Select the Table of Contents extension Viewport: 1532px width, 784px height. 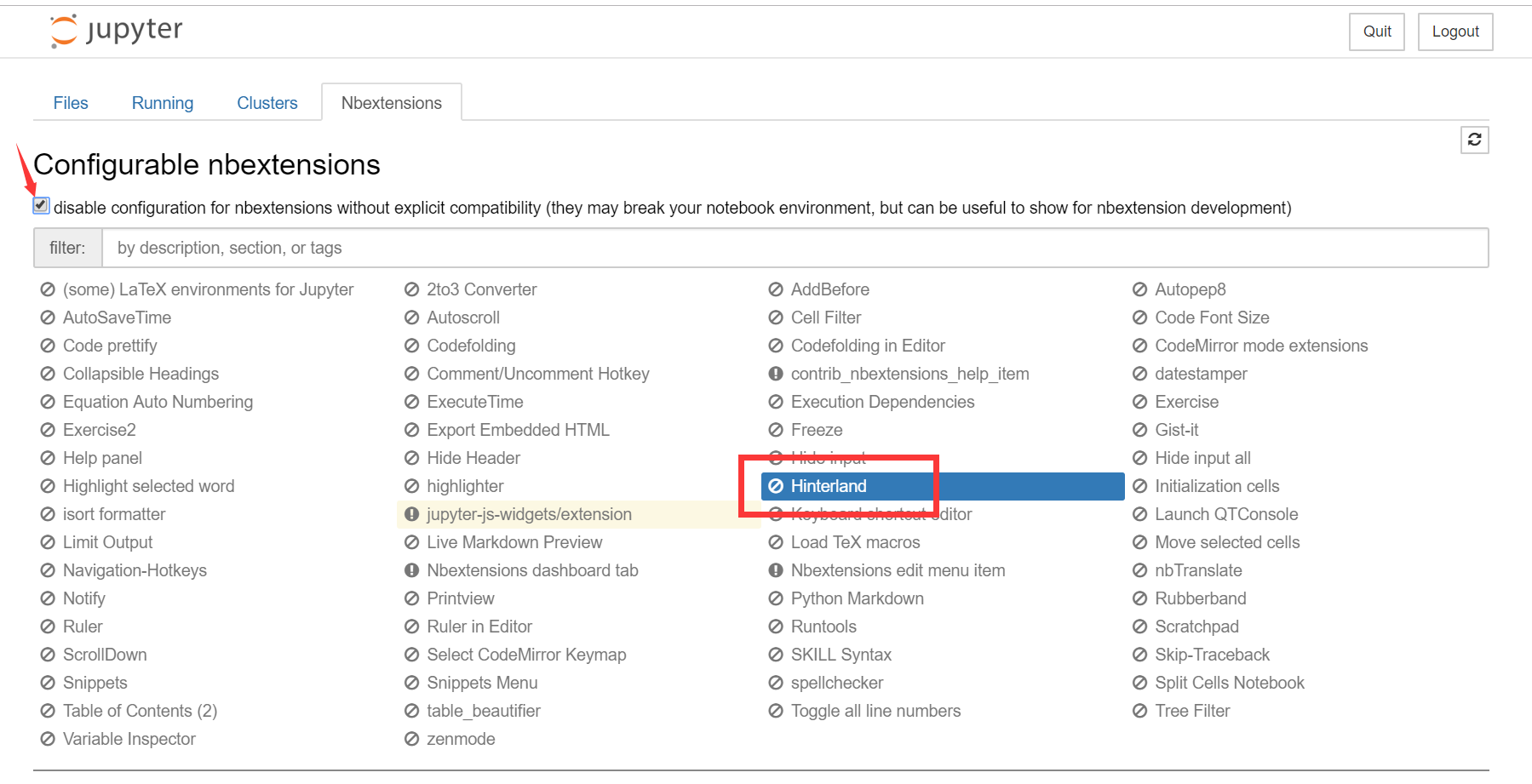140,711
